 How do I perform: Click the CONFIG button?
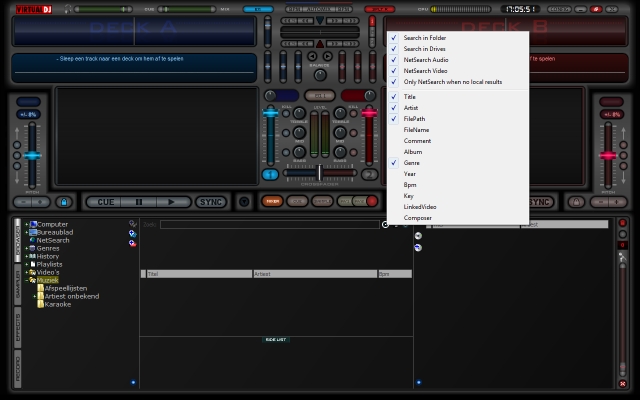[x=559, y=9]
